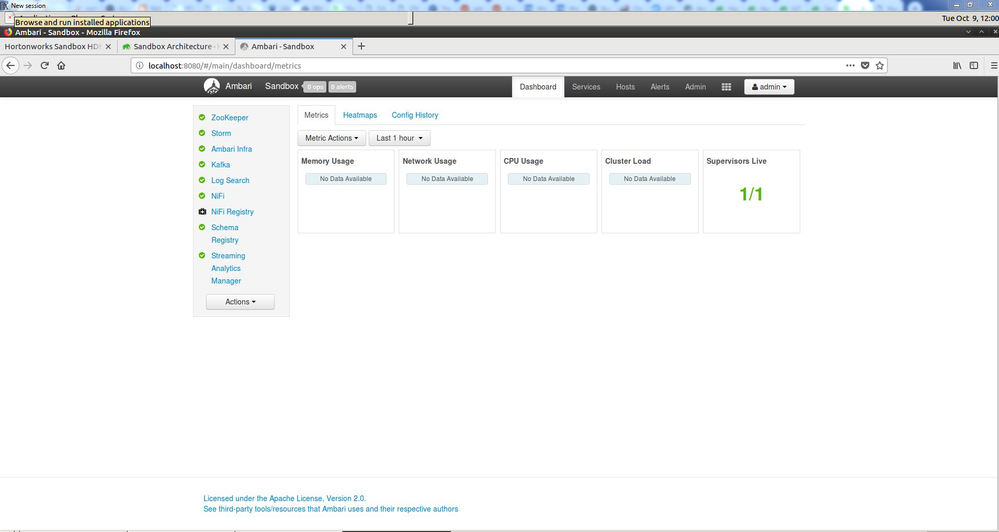Click Streaming Analytics Manager status icon
Image resolution: width=999 pixels, height=532 pixels.
click(x=202, y=255)
